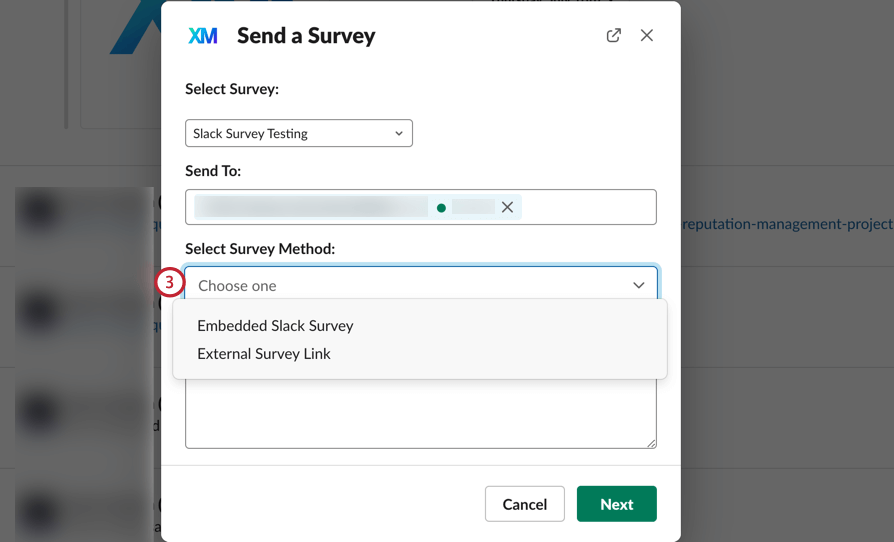The image size is (894, 542).
Task: Choose the External Survey Link option
Action: (x=264, y=354)
